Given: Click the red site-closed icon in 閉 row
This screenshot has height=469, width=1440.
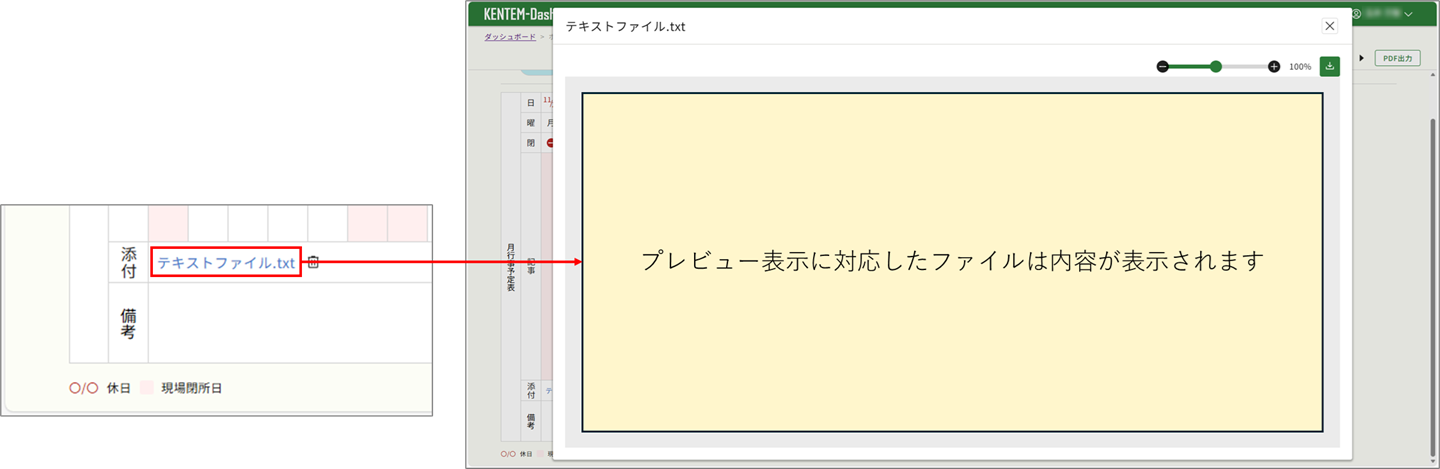Looking at the screenshot, I should point(549,143).
